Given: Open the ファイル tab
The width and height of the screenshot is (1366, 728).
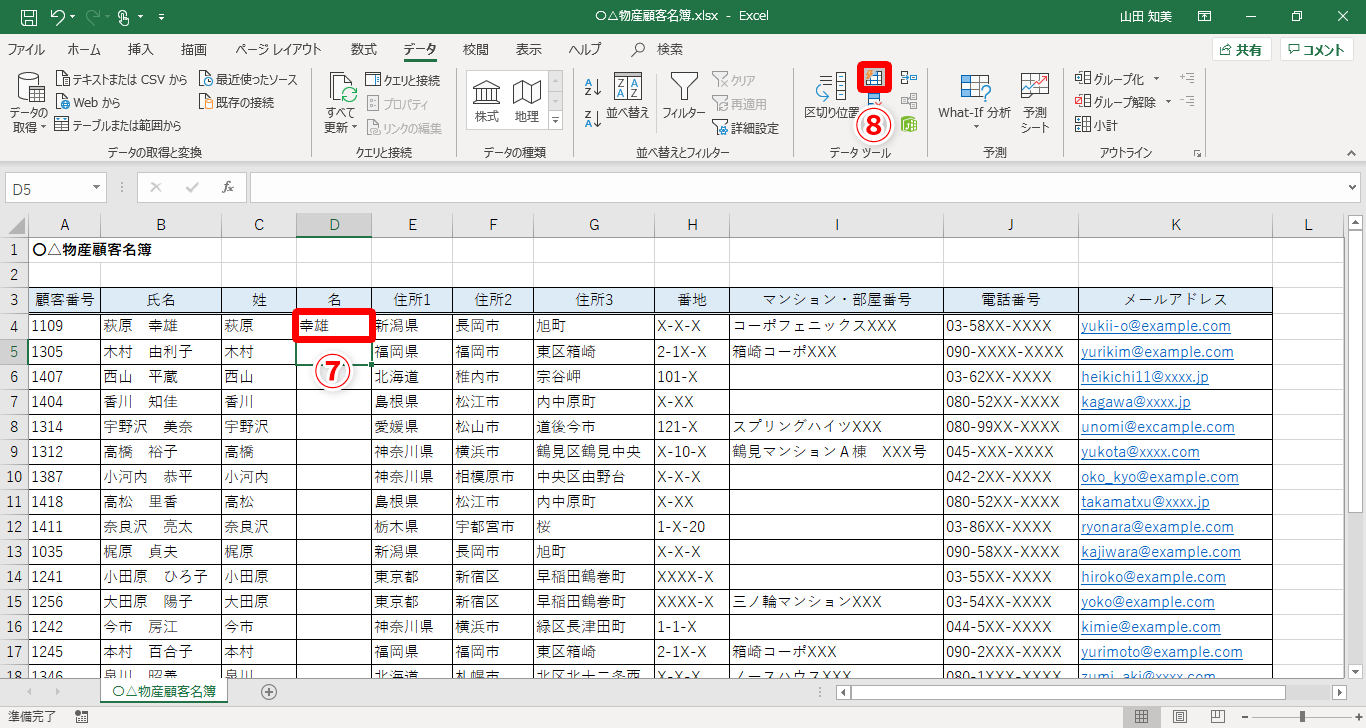Looking at the screenshot, I should pos(26,50).
